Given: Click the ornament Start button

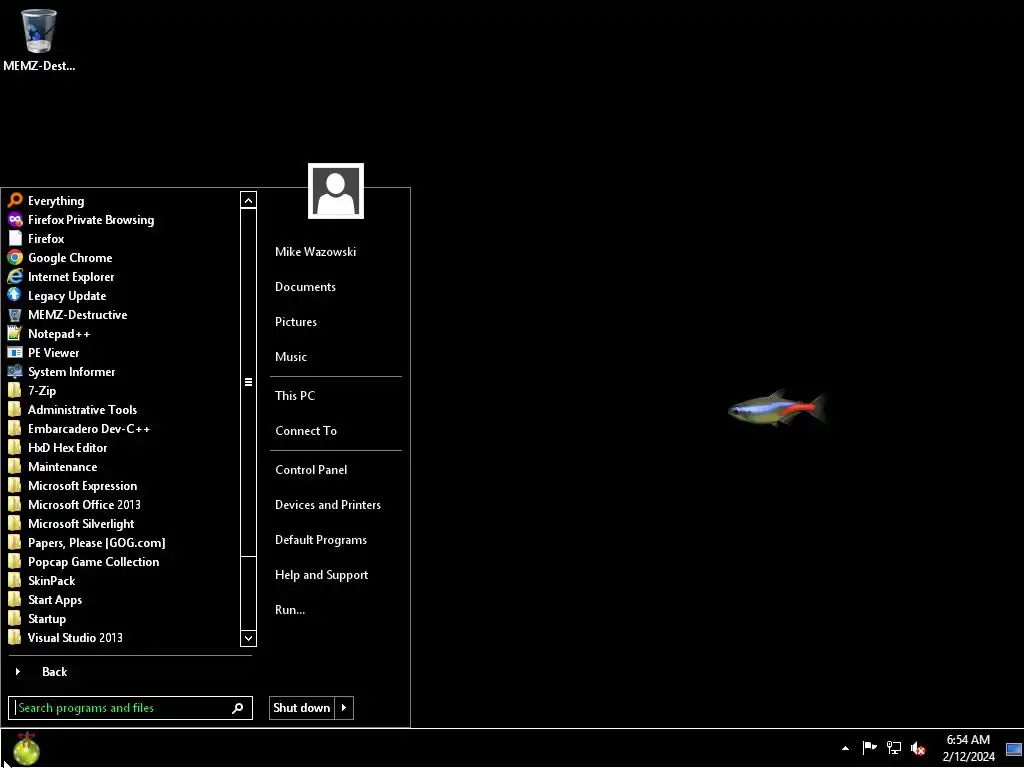Looking at the screenshot, I should [26, 748].
